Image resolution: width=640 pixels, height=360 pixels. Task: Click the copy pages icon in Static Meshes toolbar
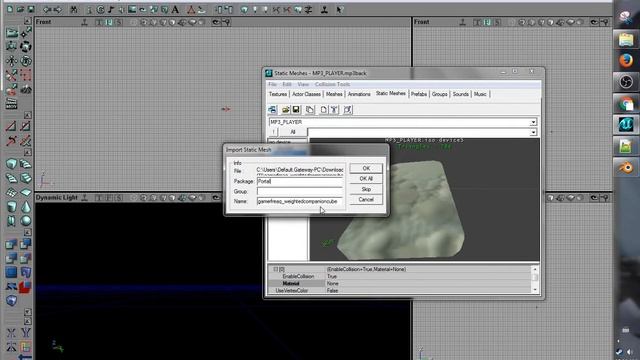(310, 109)
